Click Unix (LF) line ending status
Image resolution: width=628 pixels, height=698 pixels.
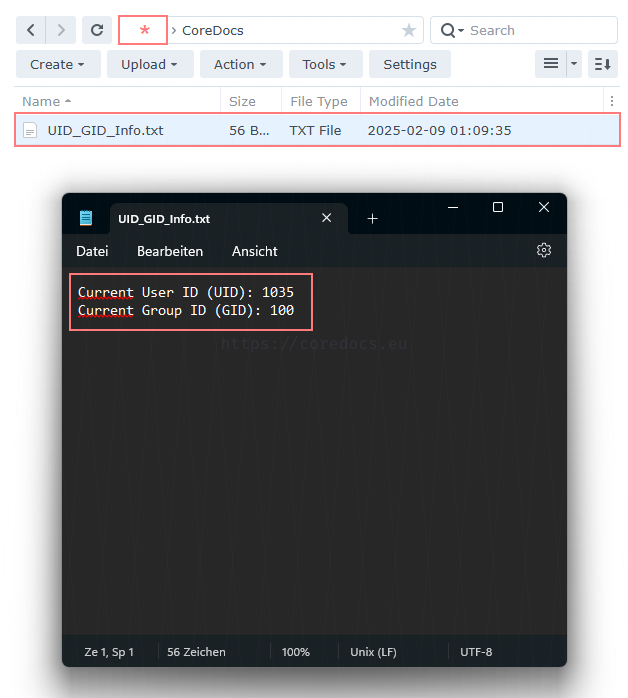coord(373,652)
